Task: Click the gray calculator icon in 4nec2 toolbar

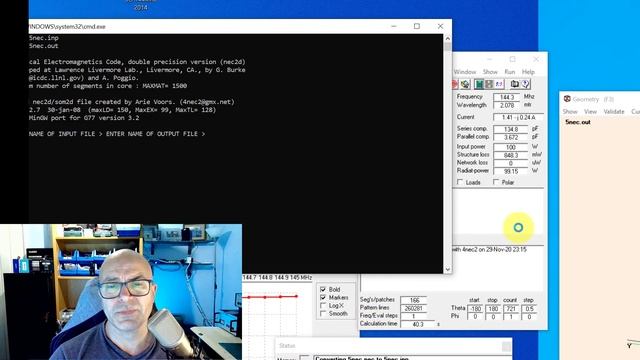Action: pyautogui.click(x=489, y=84)
